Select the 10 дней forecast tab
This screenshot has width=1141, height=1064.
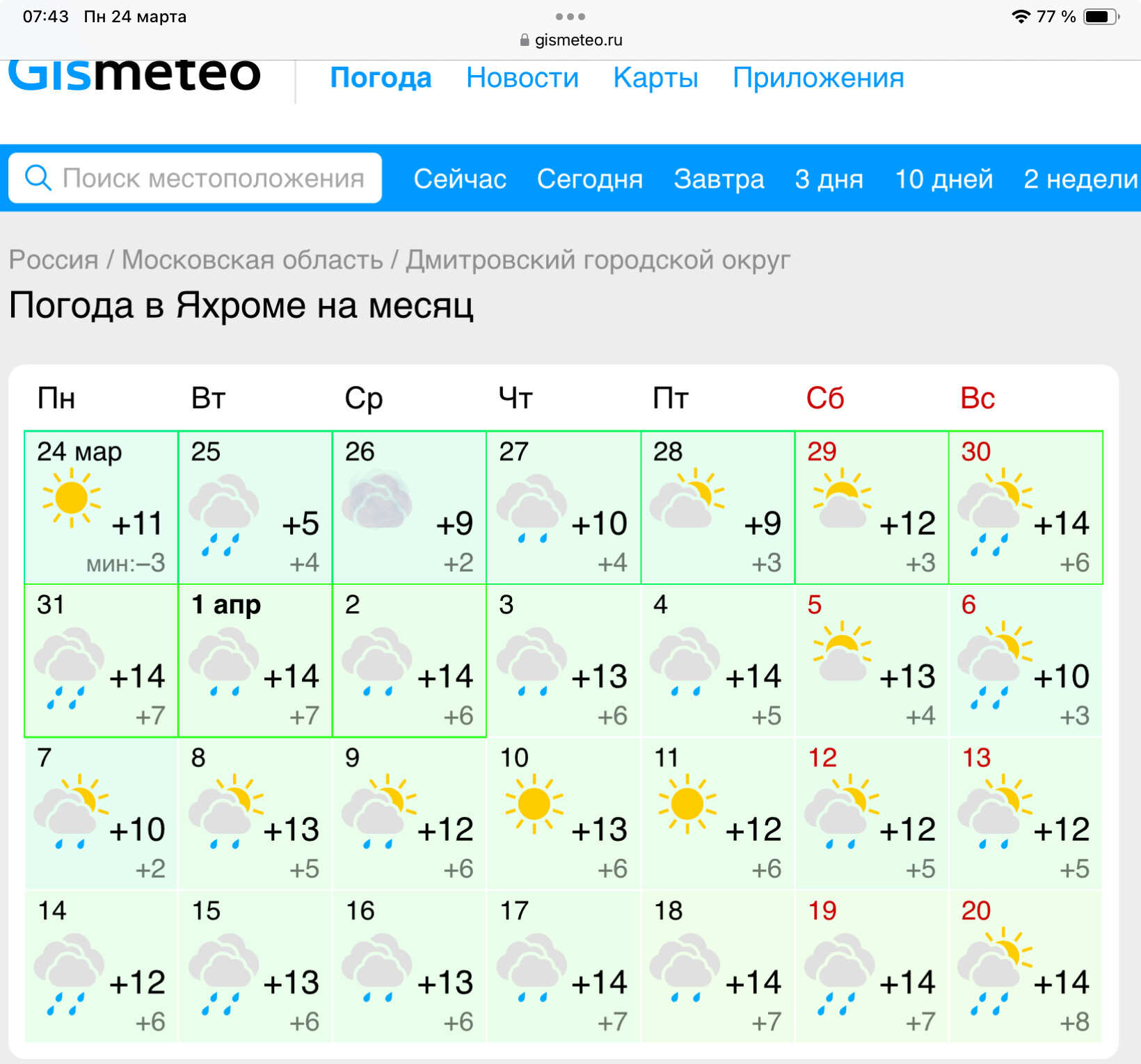[943, 179]
